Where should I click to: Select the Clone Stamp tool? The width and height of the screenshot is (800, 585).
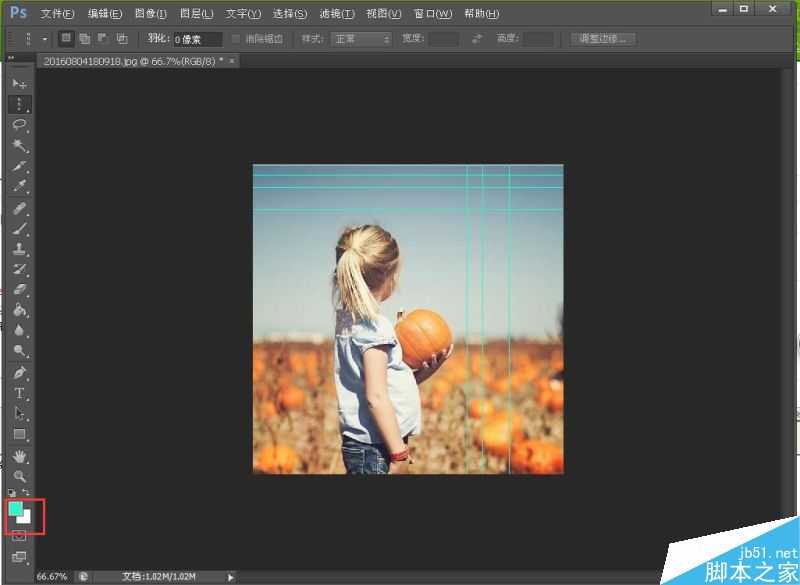click(19, 248)
